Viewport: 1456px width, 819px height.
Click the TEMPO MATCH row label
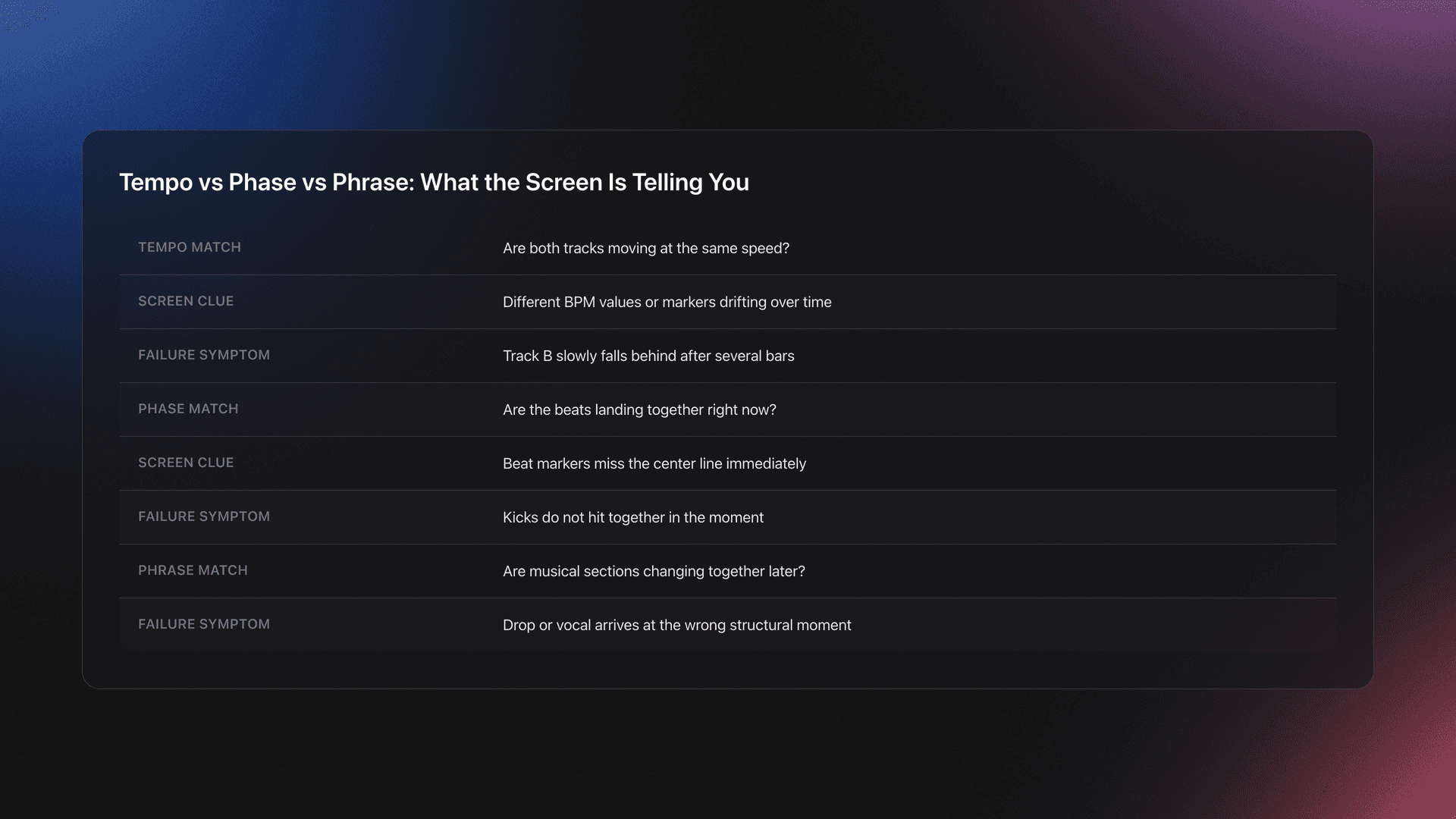[190, 247]
